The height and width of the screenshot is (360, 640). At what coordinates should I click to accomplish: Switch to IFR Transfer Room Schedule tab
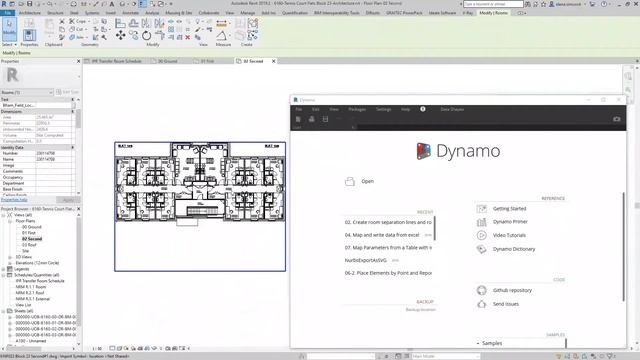tap(116, 61)
